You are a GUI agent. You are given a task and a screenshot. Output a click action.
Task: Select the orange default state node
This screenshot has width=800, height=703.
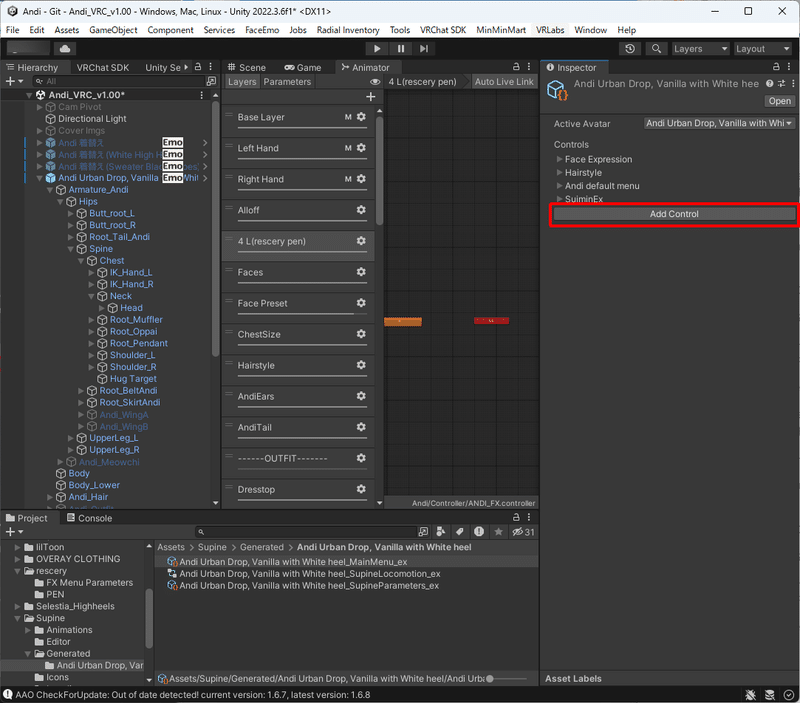[403, 321]
